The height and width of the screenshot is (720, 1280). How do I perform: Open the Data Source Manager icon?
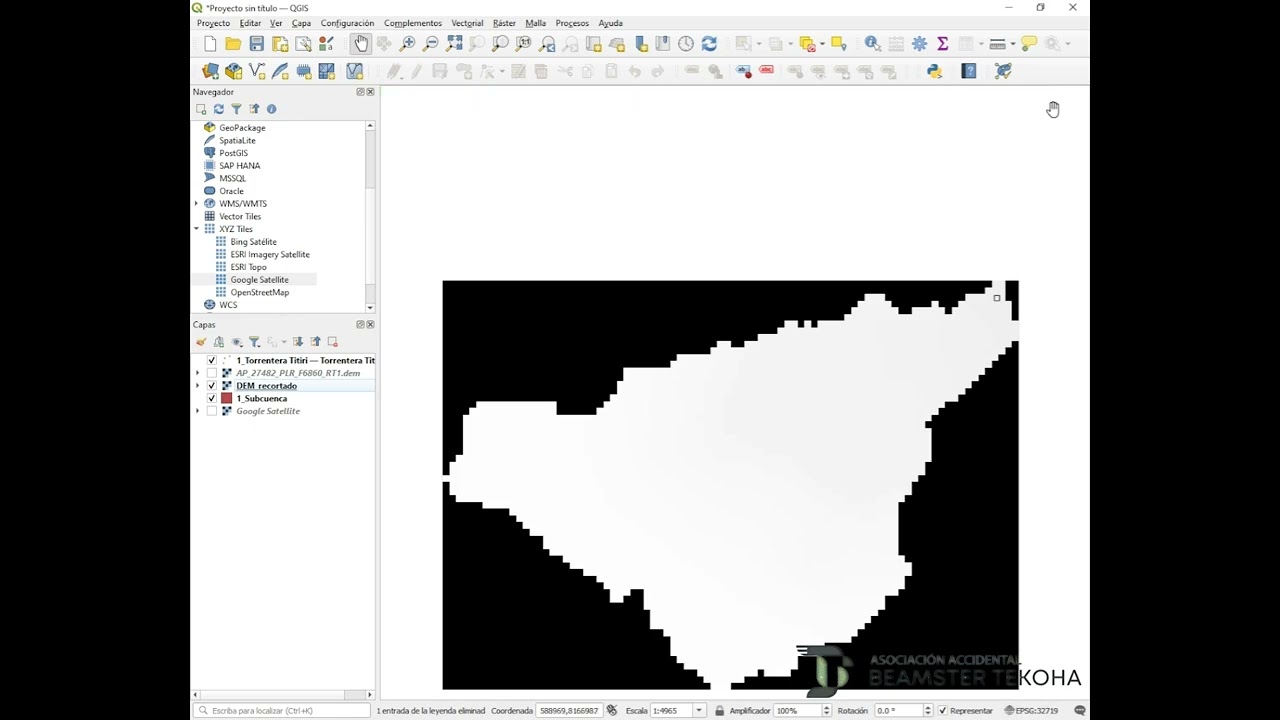click(x=210, y=71)
